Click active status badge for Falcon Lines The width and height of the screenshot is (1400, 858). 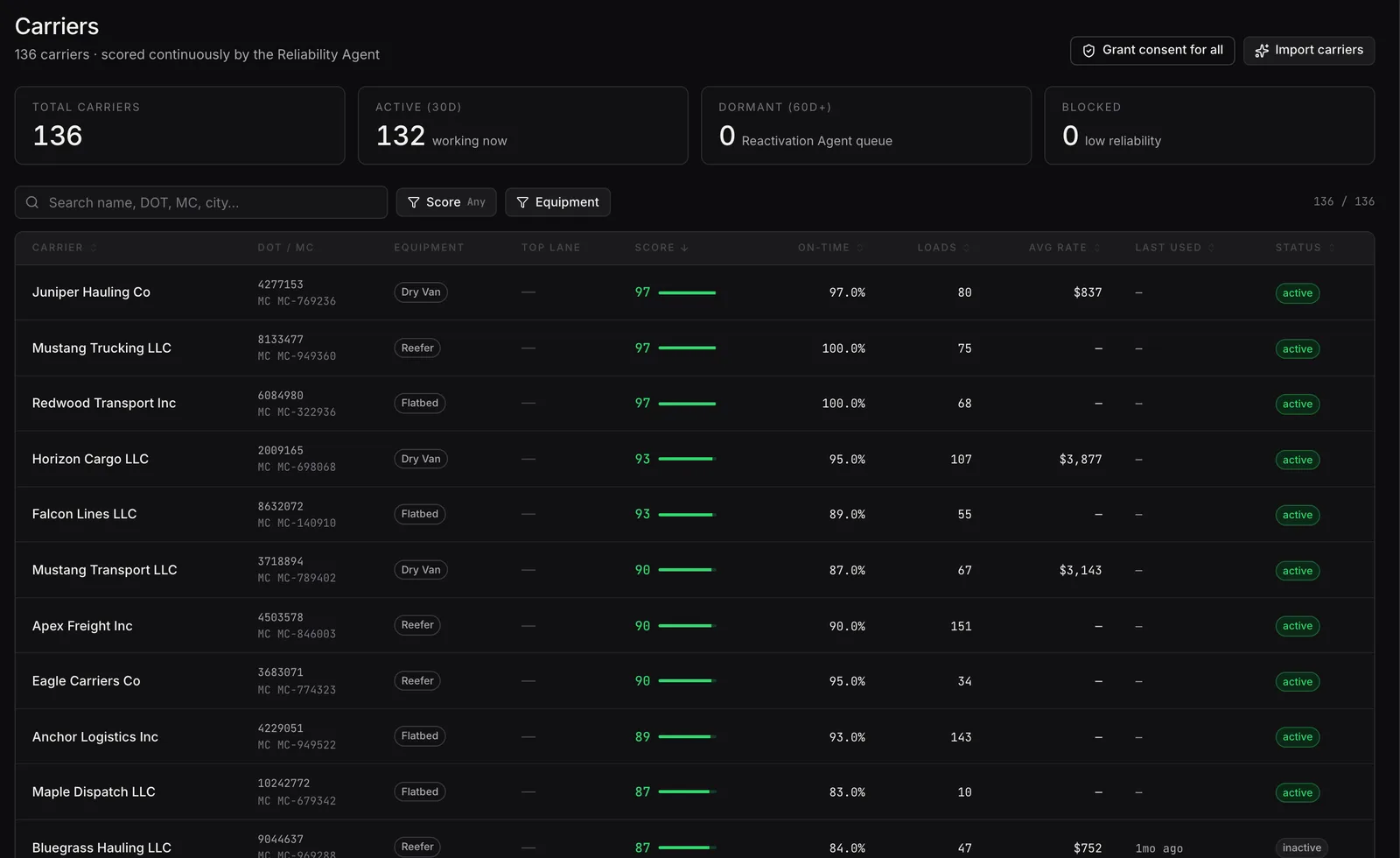click(x=1298, y=515)
